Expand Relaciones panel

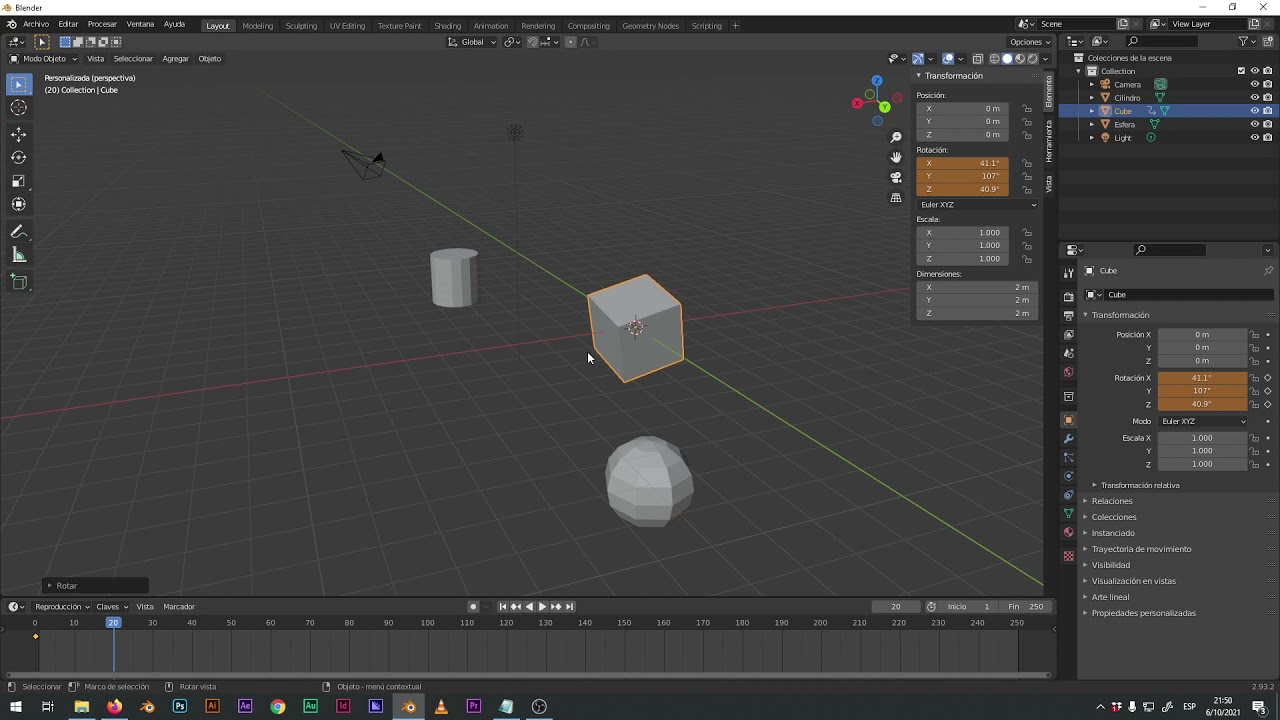pyautogui.click(x=1112, y=501)
